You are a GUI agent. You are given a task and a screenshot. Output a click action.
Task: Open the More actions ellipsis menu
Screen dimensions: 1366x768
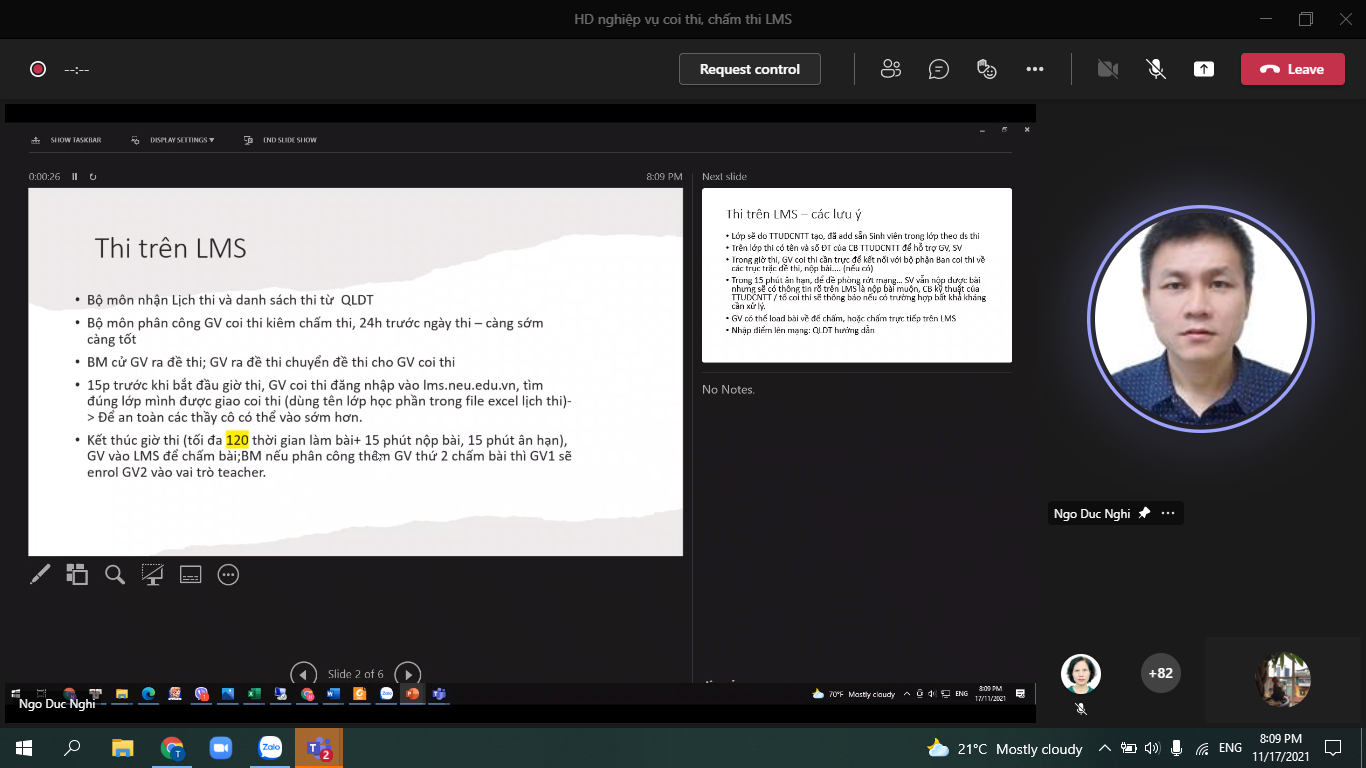pyautogui.click(x=1034, y=69)
